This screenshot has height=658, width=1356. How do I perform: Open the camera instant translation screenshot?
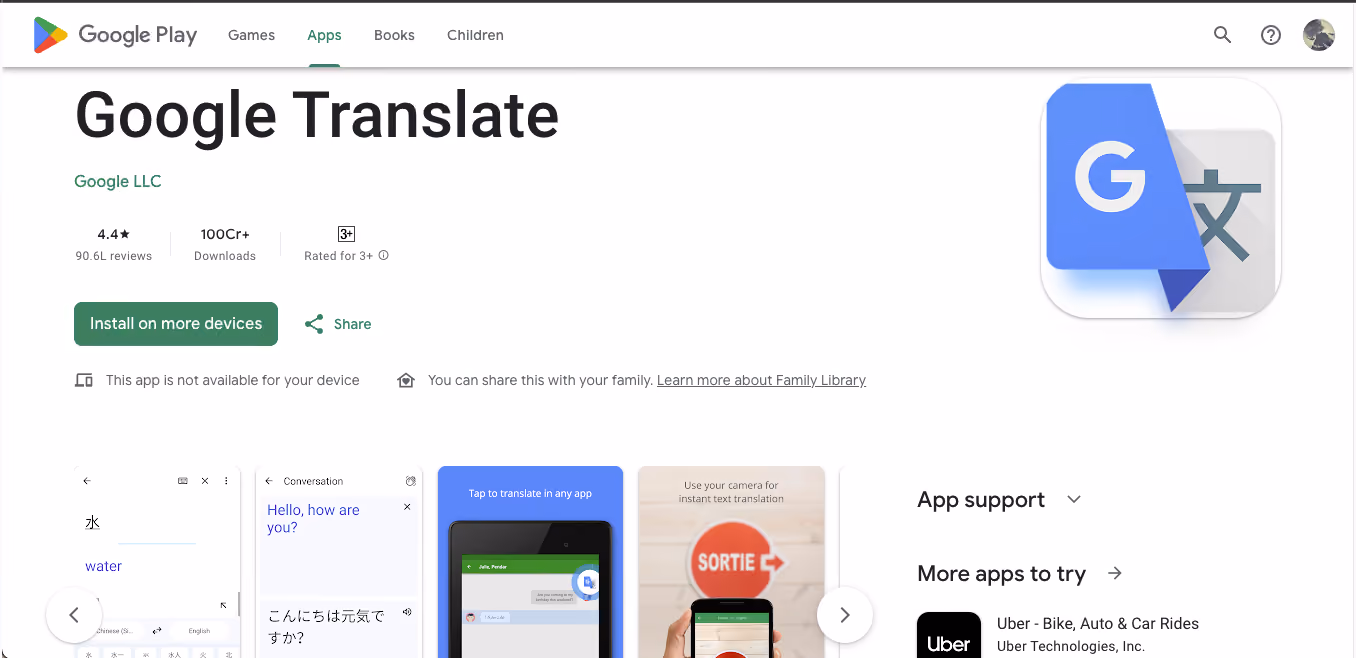732,562
